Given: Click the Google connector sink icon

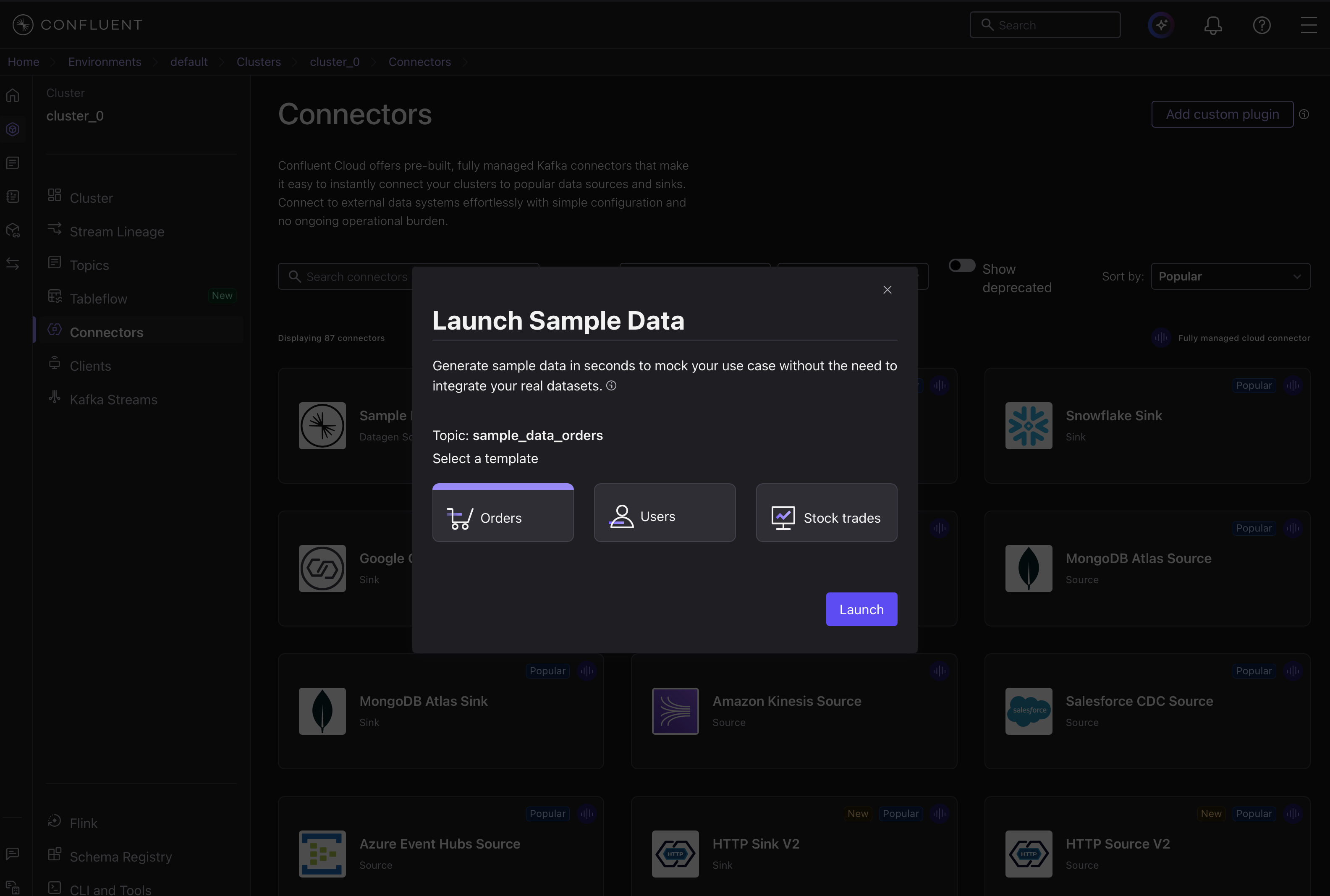Looking at the screenshot, I should pyautogui.click(x=322, y=569).
